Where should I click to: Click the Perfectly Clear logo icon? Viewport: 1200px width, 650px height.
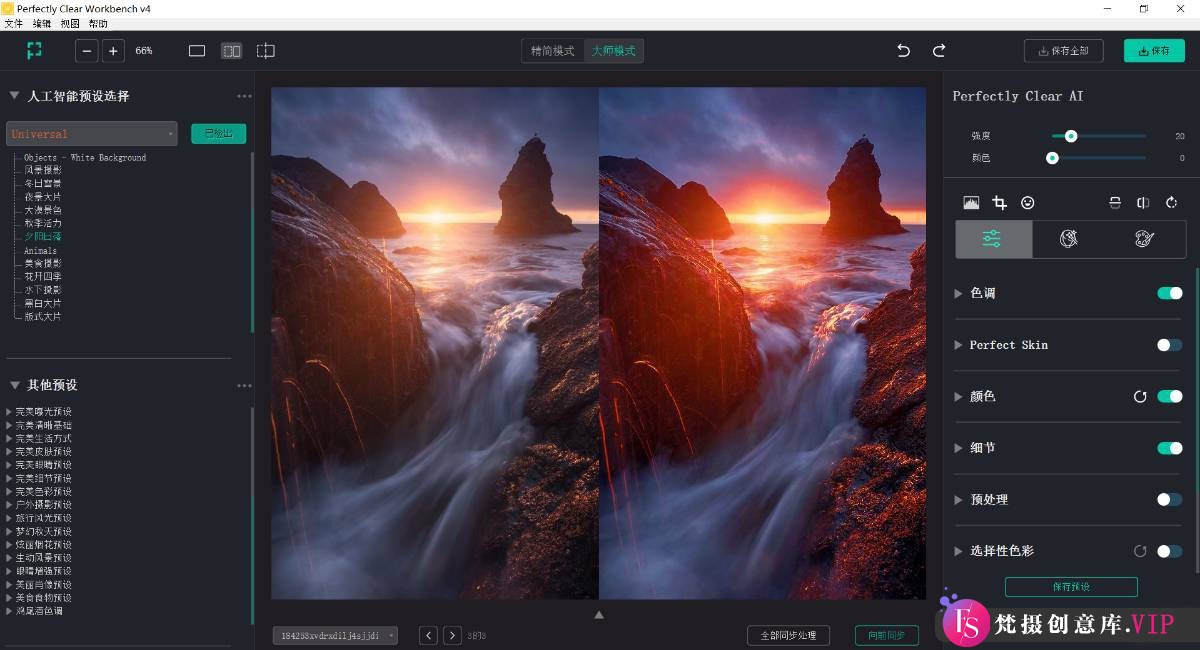tap(34, 50)
